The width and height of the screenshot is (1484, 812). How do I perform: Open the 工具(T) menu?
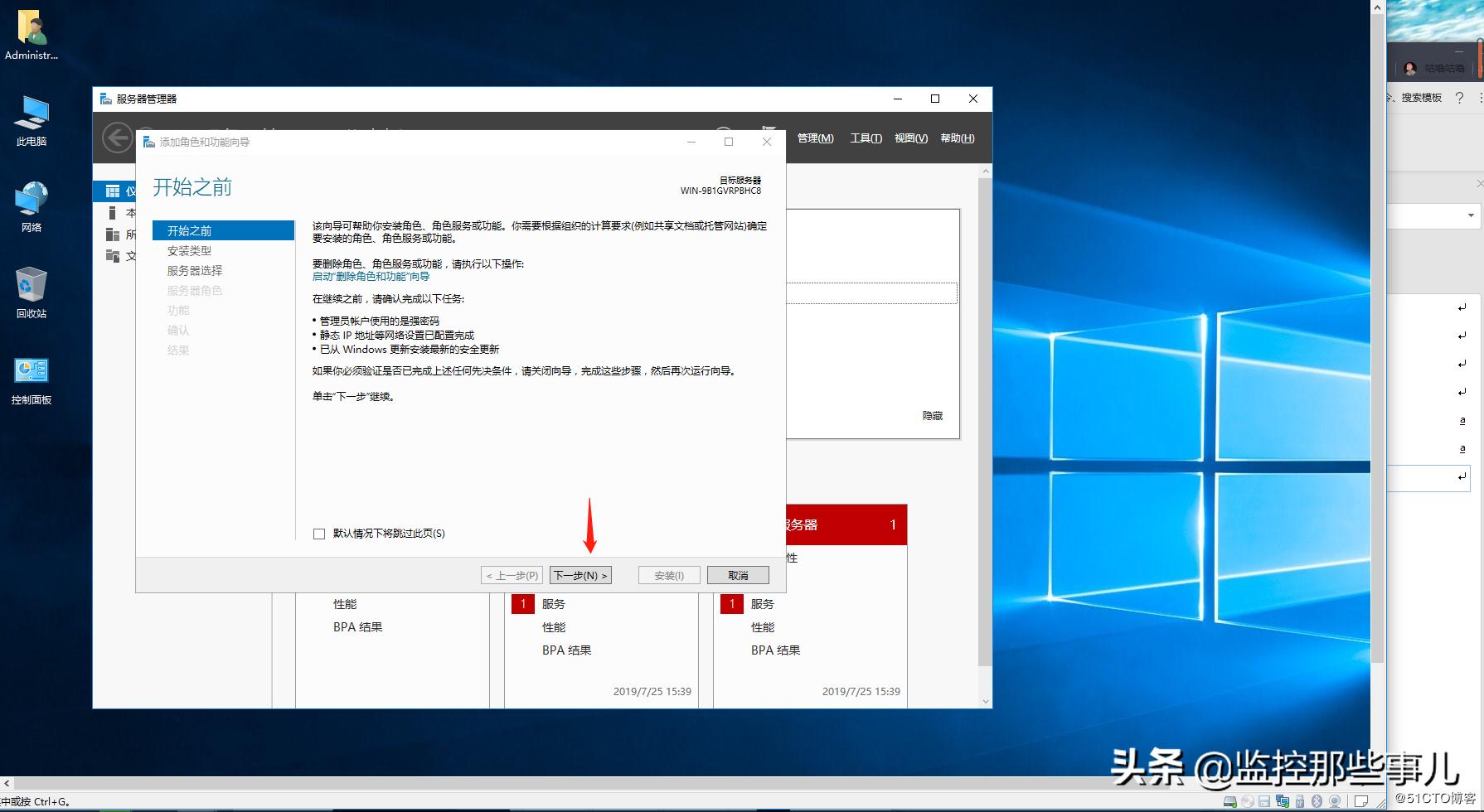[x=865, y=138]
